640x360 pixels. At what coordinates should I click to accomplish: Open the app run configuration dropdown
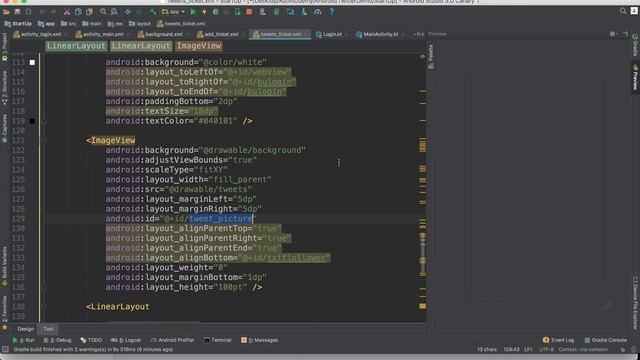[173, 12]
